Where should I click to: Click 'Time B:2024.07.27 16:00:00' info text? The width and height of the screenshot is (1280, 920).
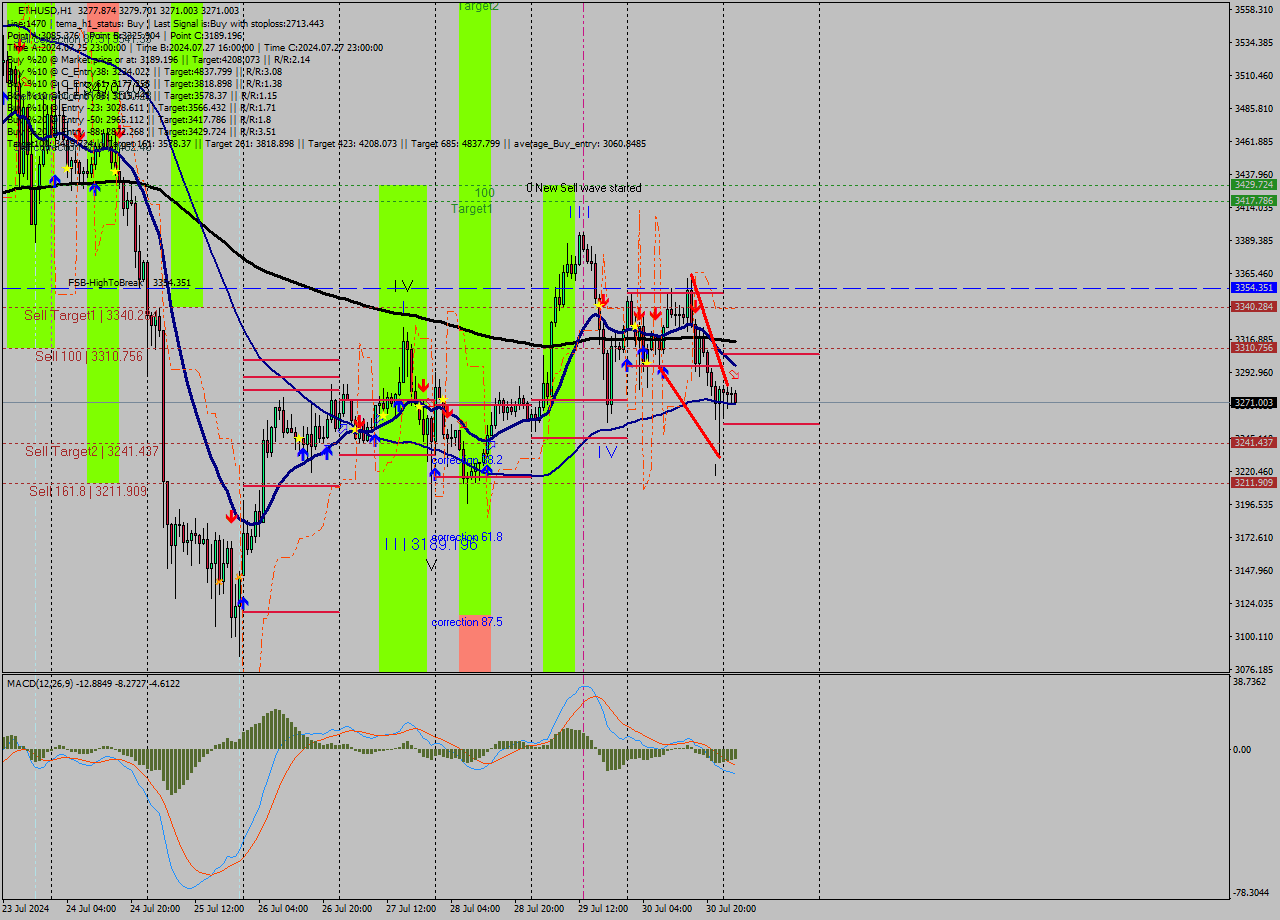pyautogui.click(x=196, y=47)
